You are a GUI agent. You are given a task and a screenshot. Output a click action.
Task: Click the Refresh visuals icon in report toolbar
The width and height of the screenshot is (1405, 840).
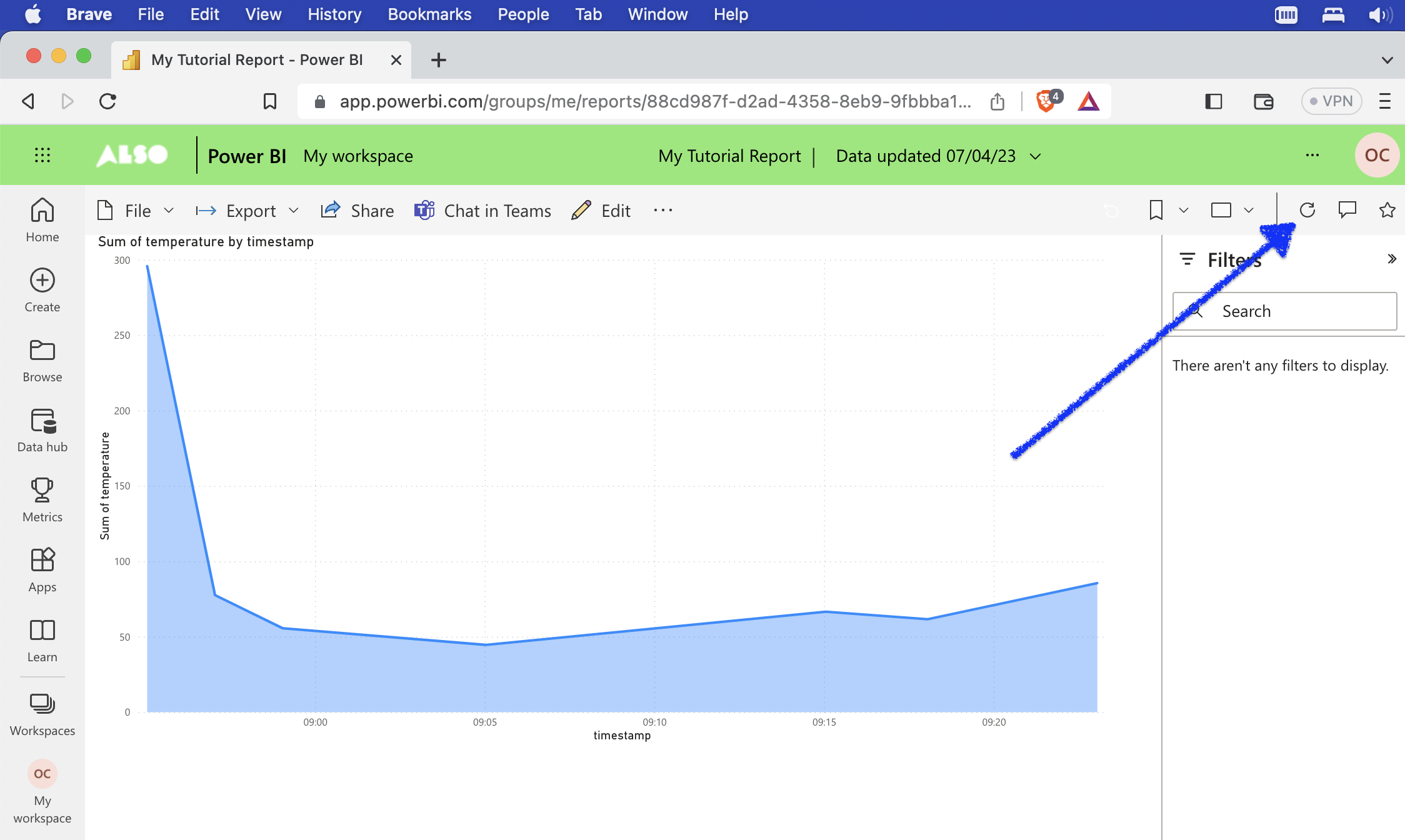[x=1307, y=210]
